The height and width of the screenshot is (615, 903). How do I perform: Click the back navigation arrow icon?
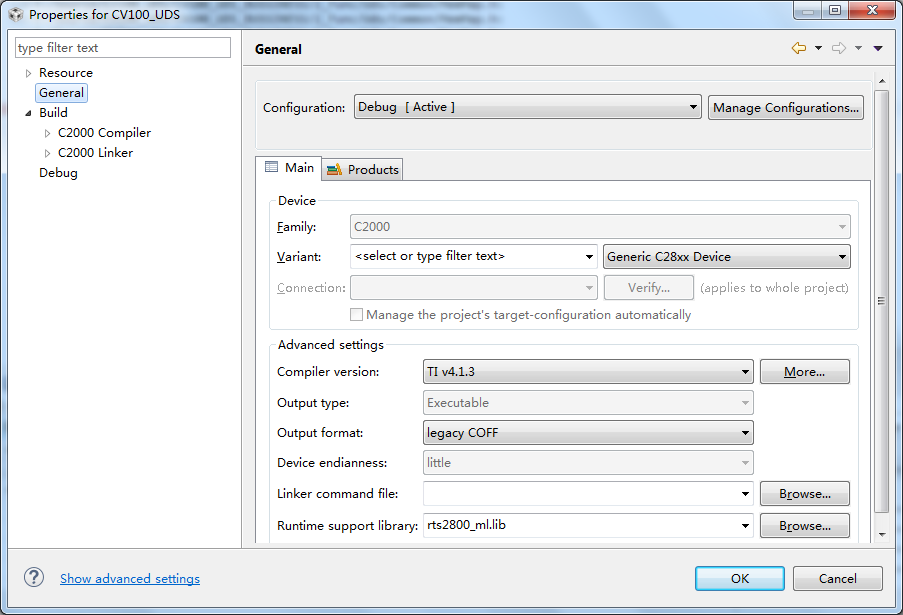pyautogui.click(x=798, y=48)
